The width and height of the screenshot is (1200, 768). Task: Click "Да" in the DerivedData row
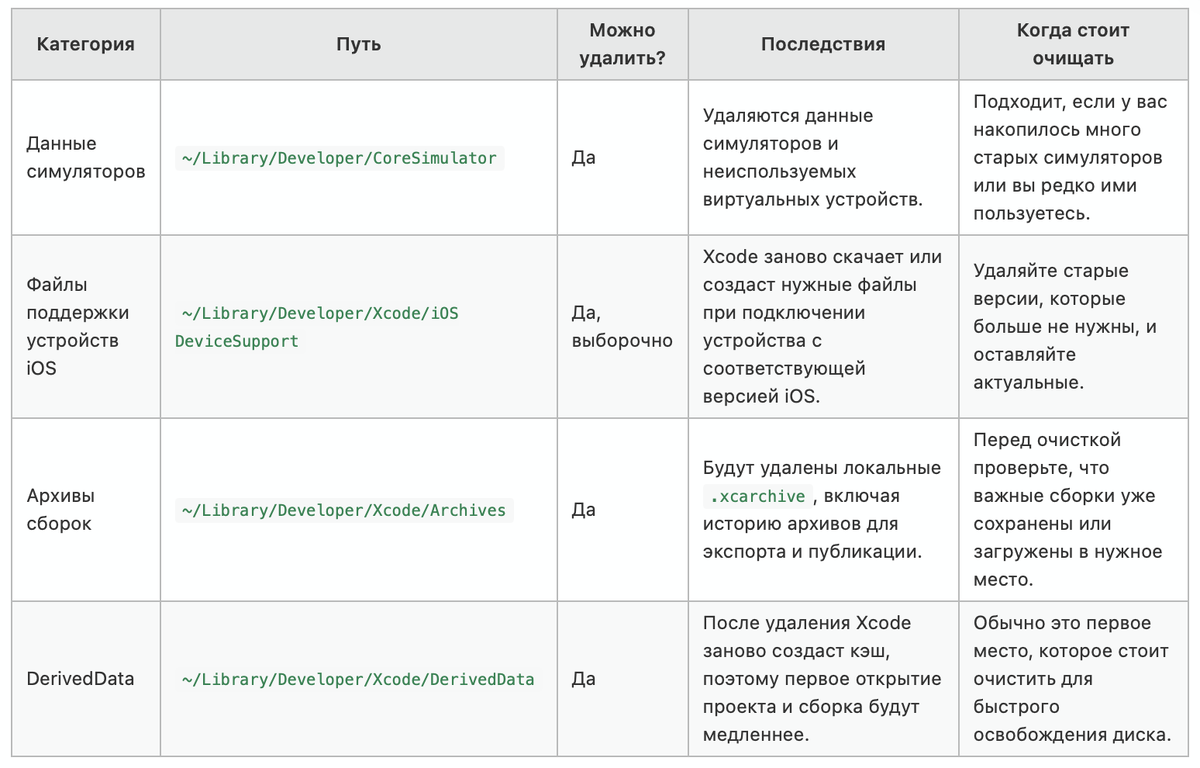(x=584, y=679)
